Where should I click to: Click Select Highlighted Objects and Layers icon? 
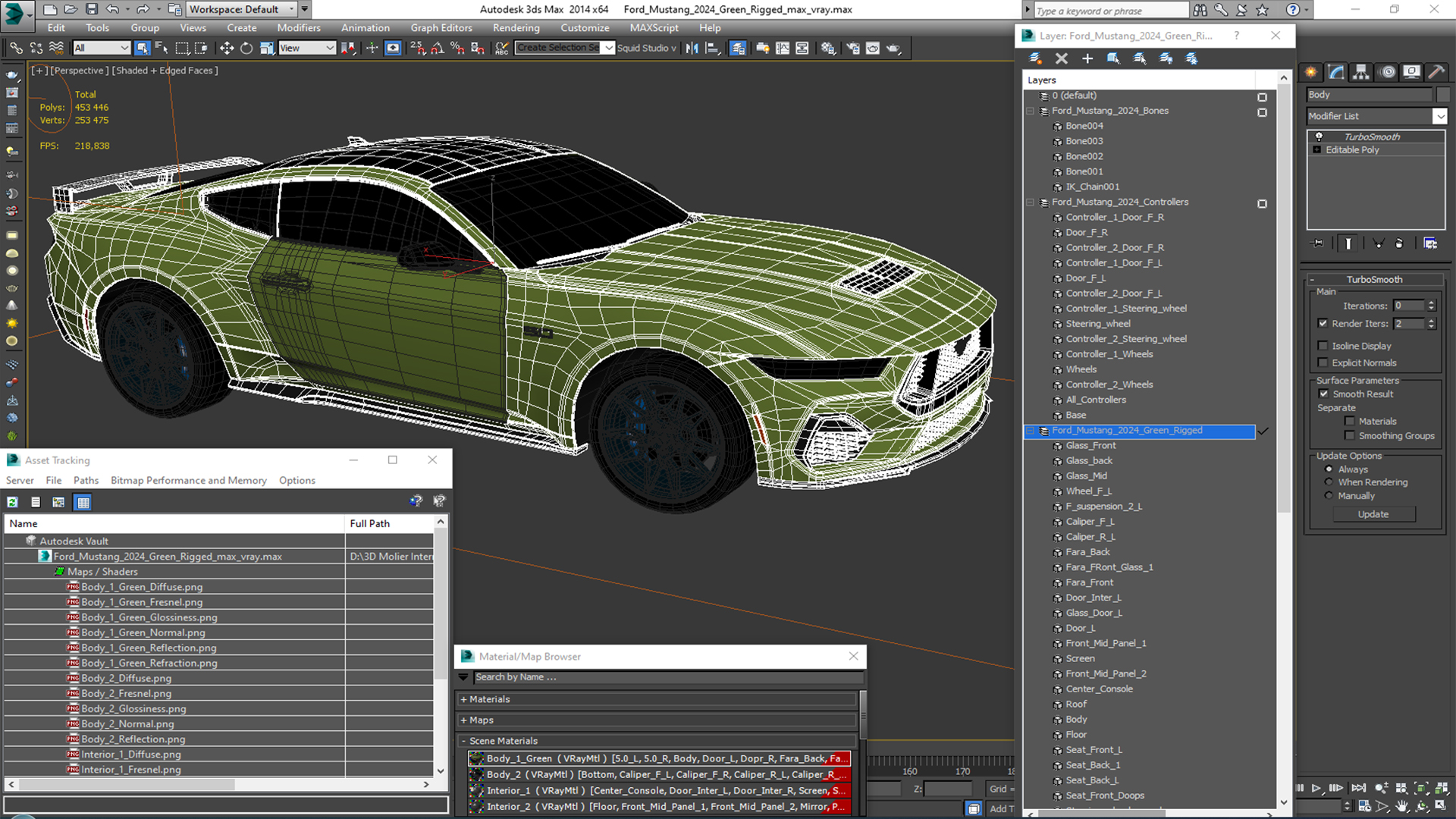[1113, 58]
